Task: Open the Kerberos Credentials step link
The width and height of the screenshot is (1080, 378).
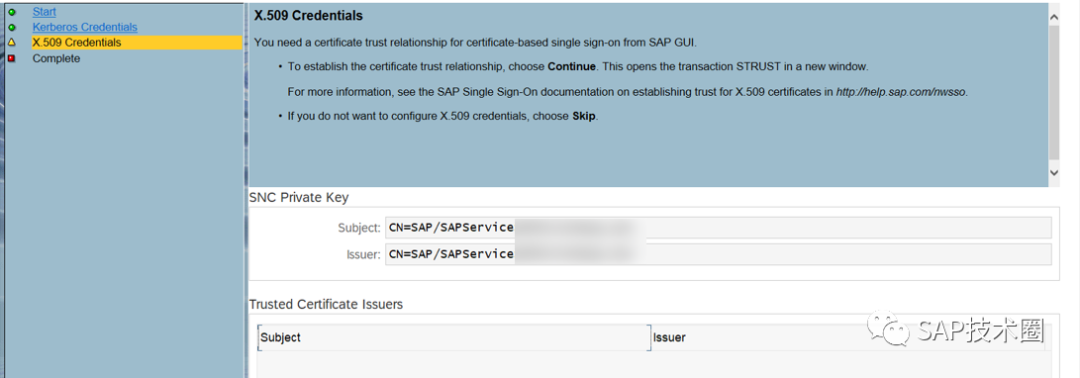Action: tap(85, 27)
